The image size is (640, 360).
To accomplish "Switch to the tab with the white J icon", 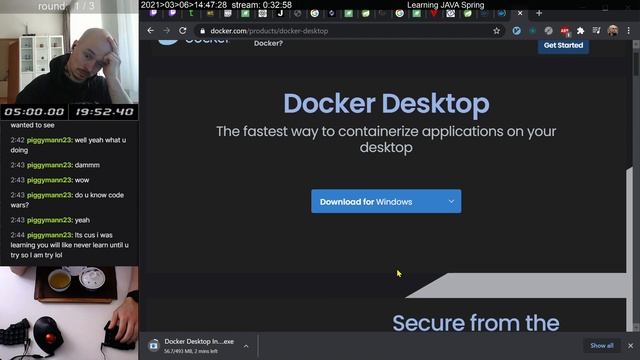I will point(280,13).
